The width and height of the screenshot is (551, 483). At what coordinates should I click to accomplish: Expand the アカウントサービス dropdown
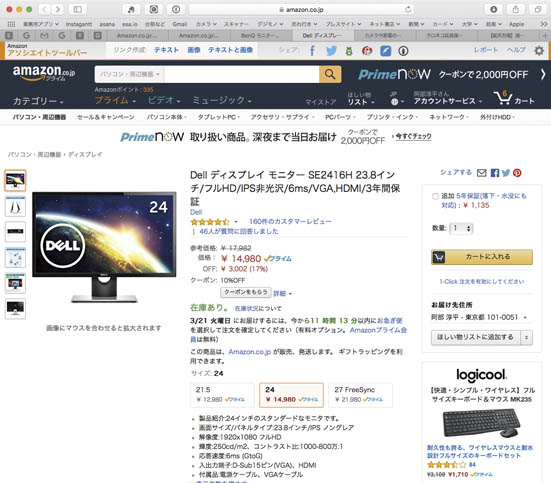447,101
